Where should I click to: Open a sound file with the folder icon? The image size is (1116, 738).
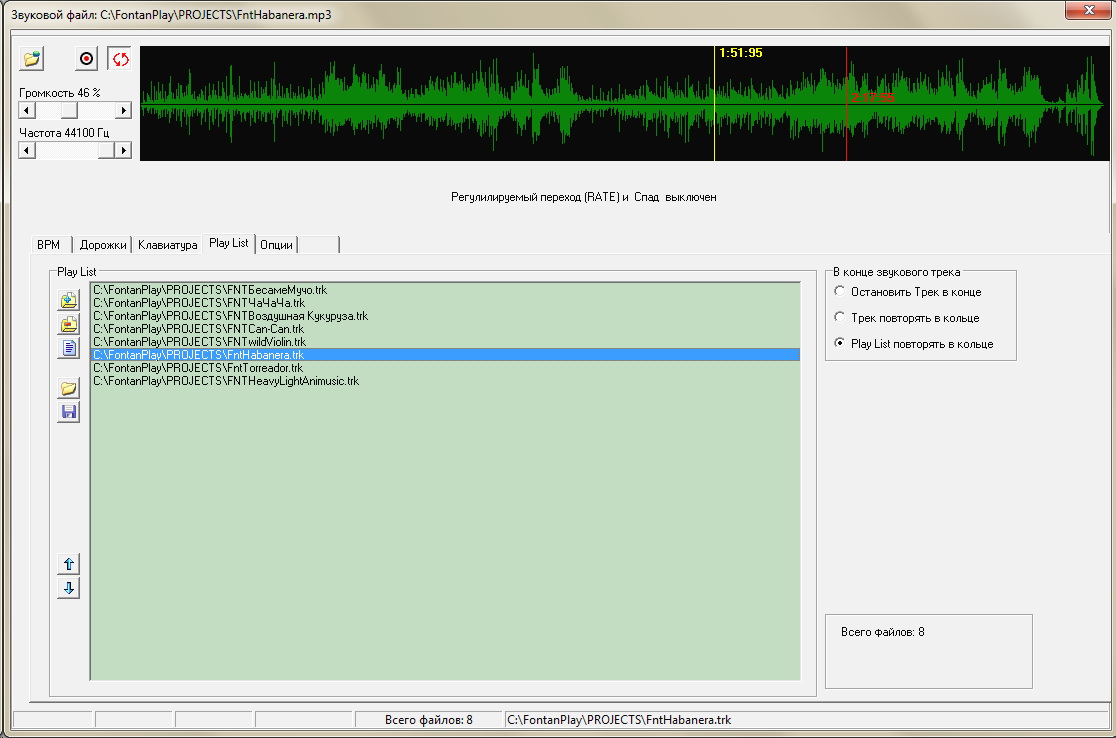click(x=32, y=58)
